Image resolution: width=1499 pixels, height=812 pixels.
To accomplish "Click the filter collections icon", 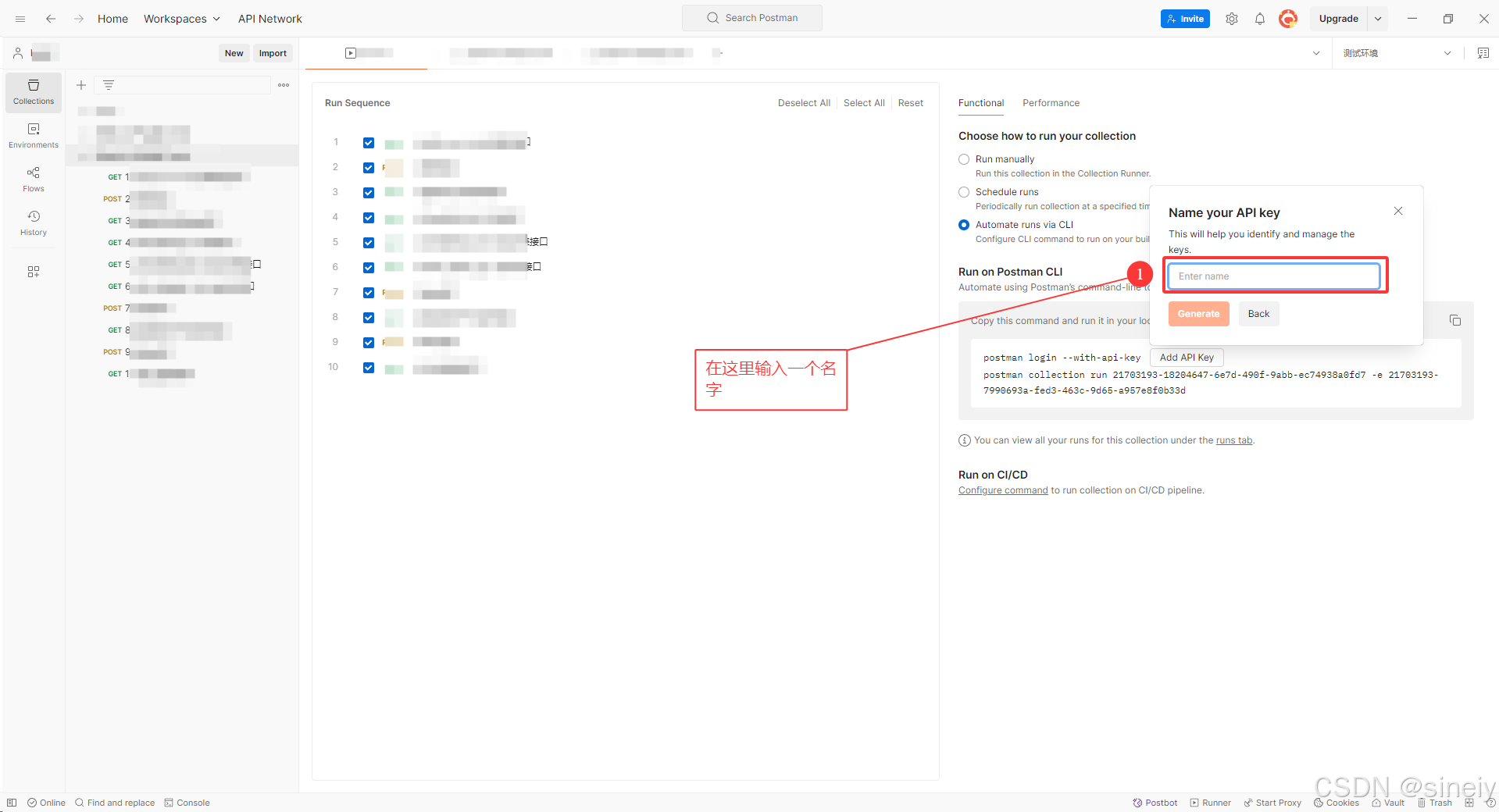I will click(109, 85).
